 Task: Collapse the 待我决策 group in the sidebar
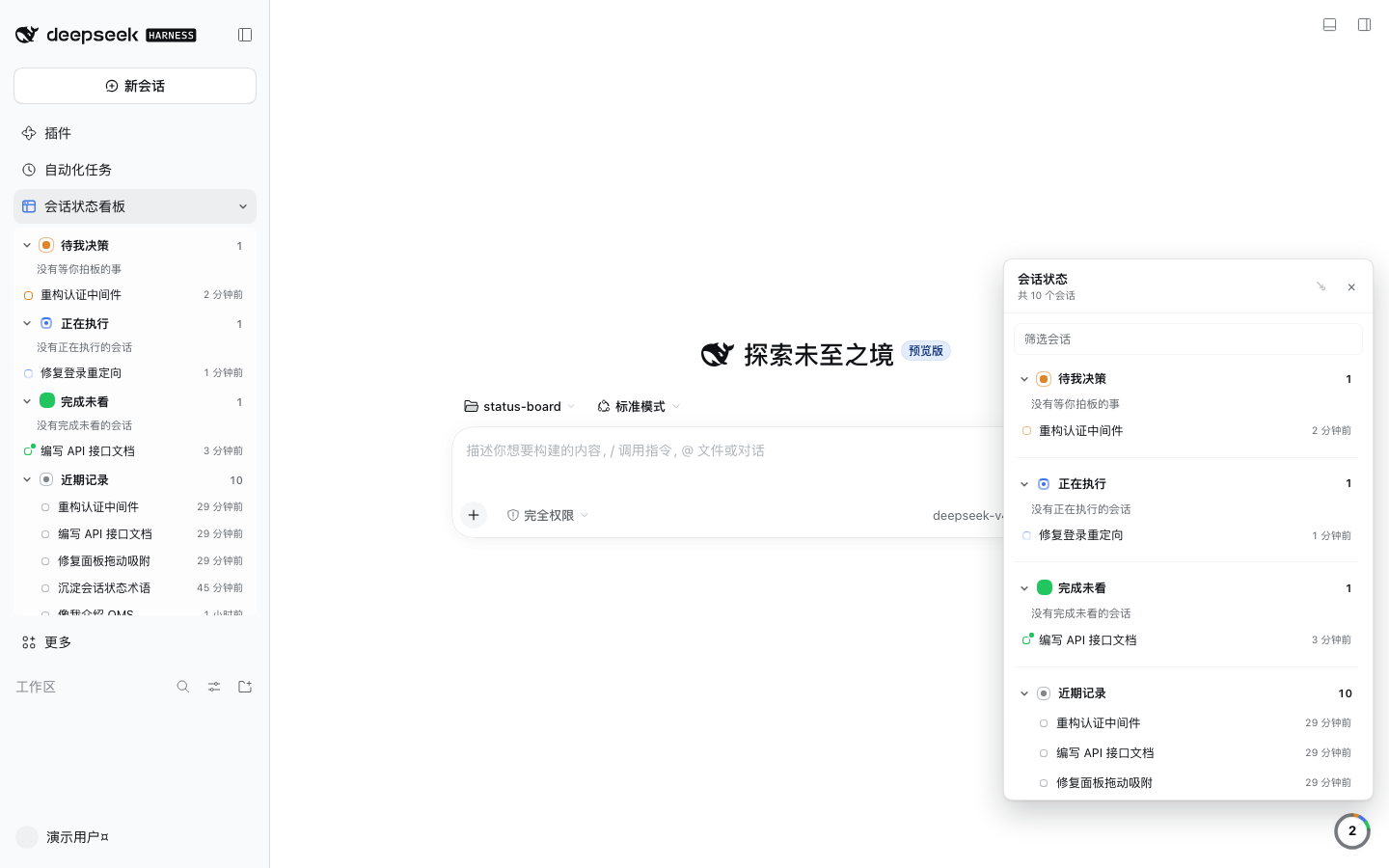pos(27,245)
